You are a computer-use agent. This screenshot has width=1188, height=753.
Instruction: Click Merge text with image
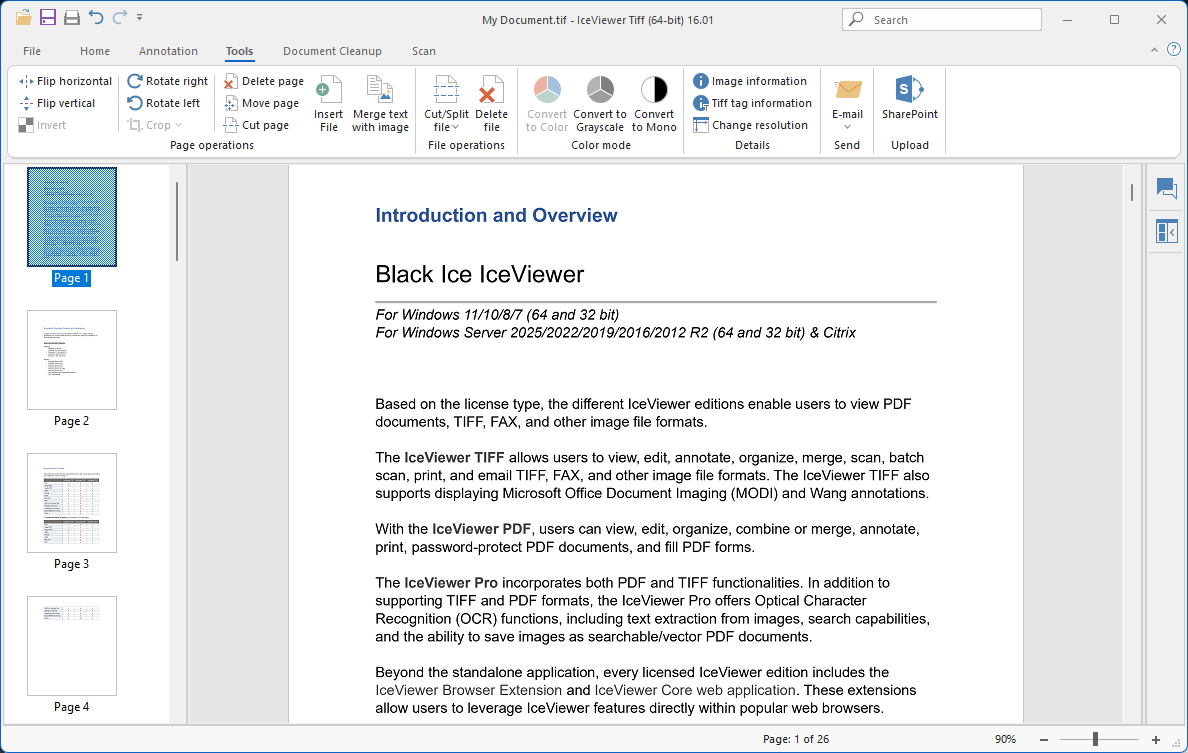(x=380, y=104)
